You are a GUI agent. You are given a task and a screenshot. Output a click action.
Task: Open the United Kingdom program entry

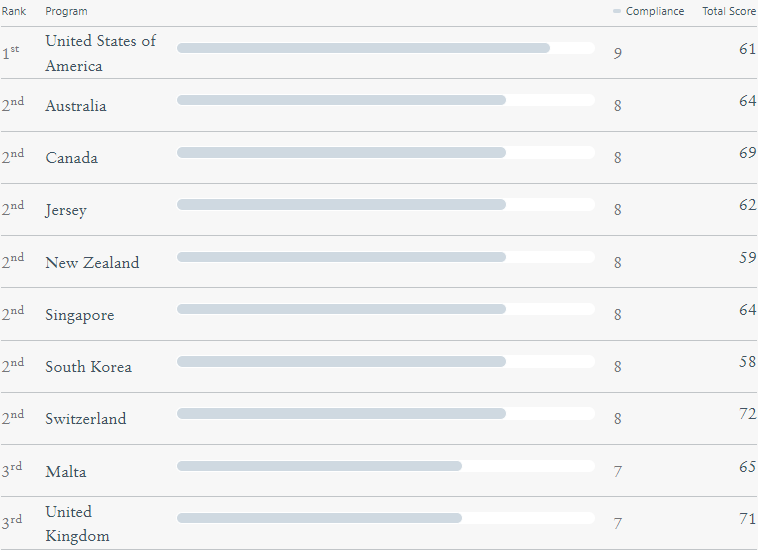(77, 524)
